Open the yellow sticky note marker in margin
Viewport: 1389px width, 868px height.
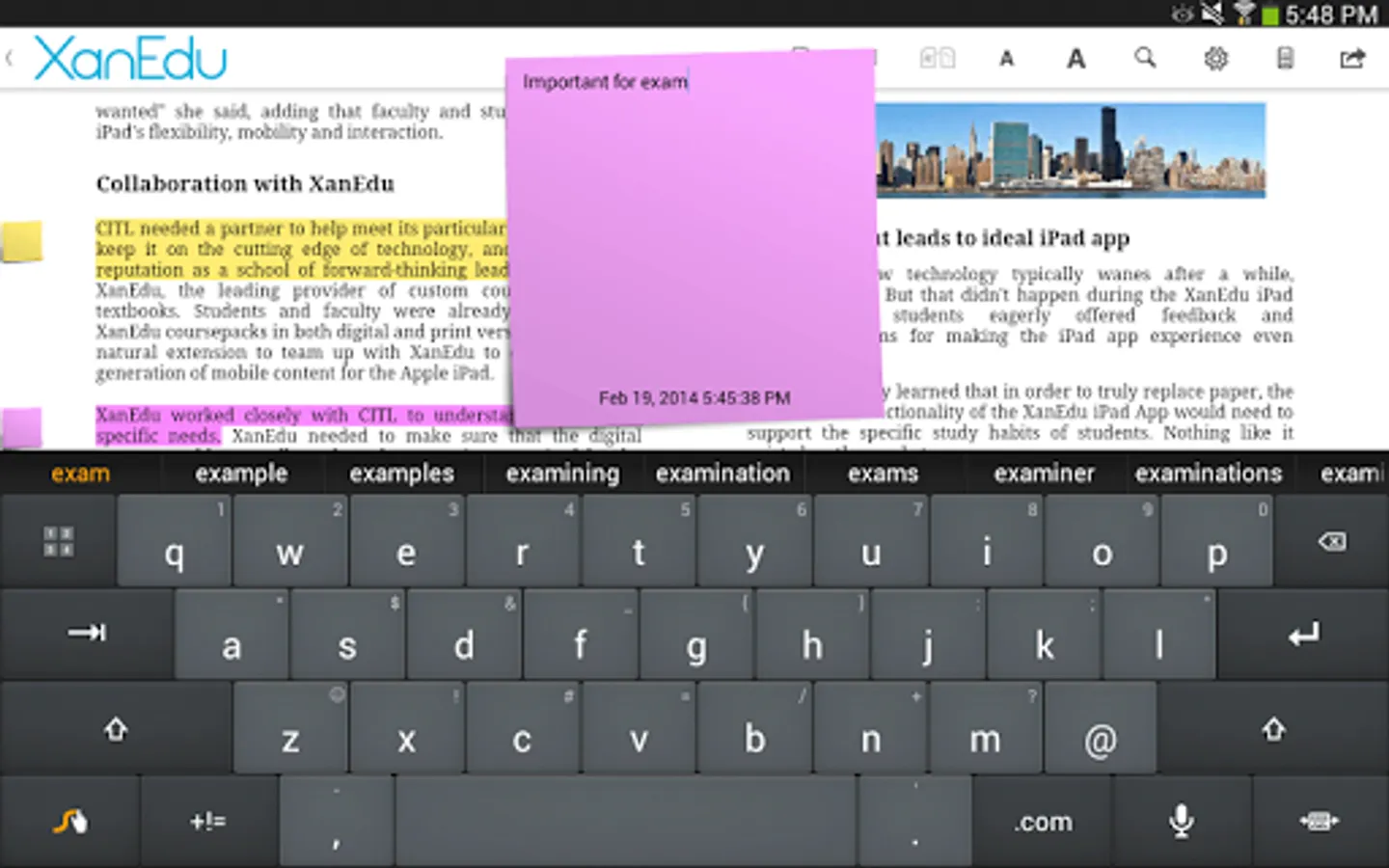point(21,241)
